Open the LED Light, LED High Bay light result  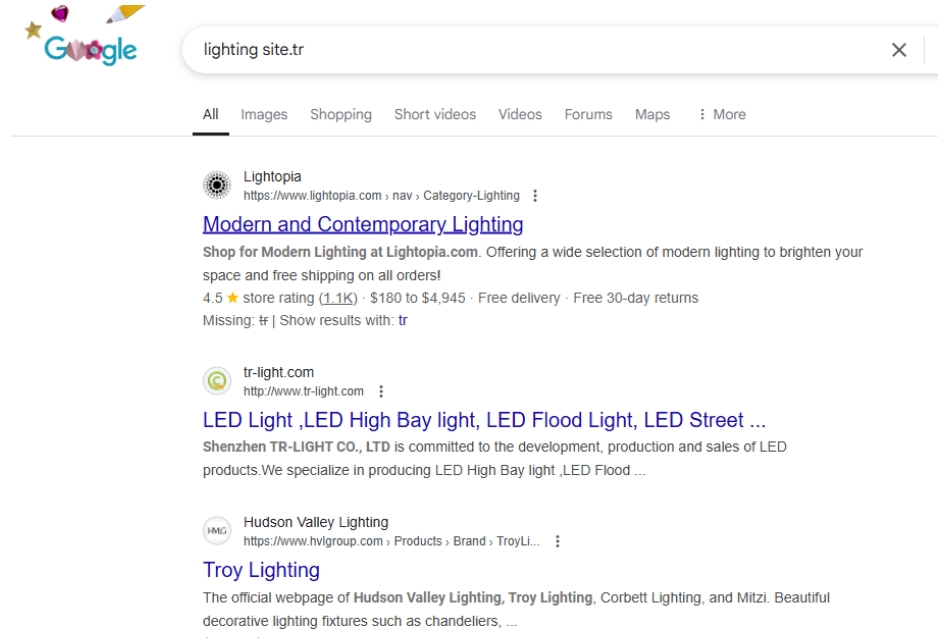(484, 420)
